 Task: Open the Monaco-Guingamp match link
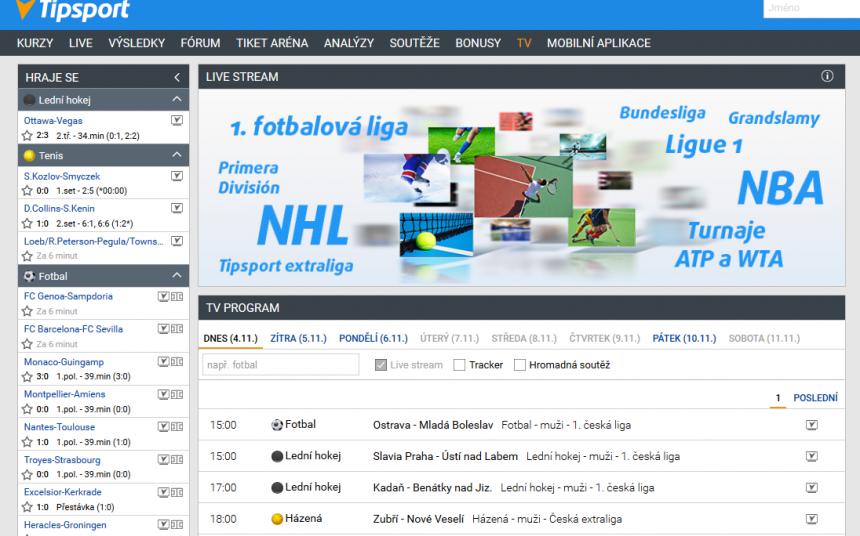coord(64,362)
